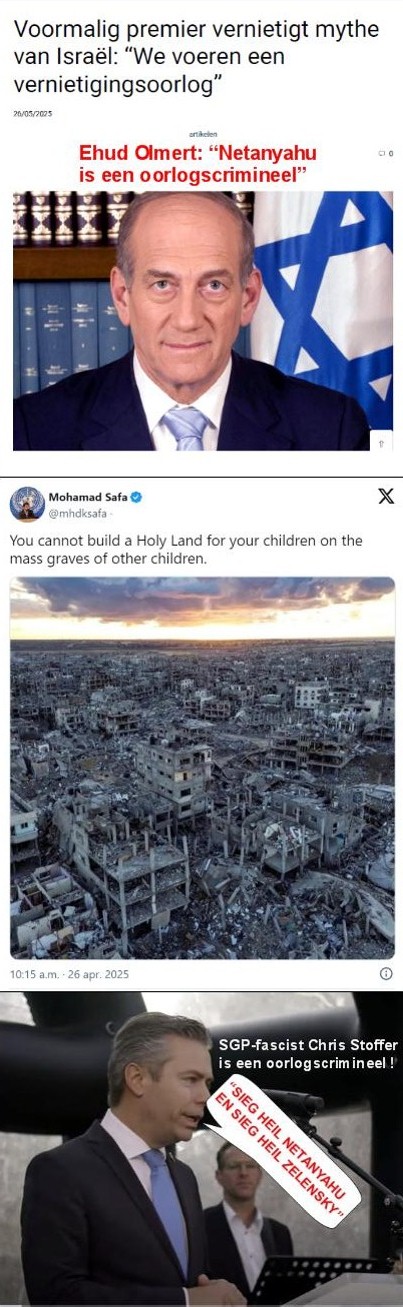Click the tweet timestamp 10:15 a.m. 26 apr. 2025

(x=70, y=973)
